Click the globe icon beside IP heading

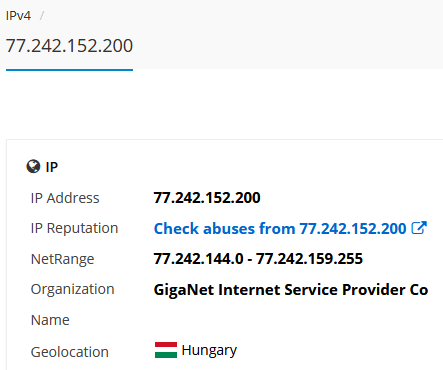point(33,167)
